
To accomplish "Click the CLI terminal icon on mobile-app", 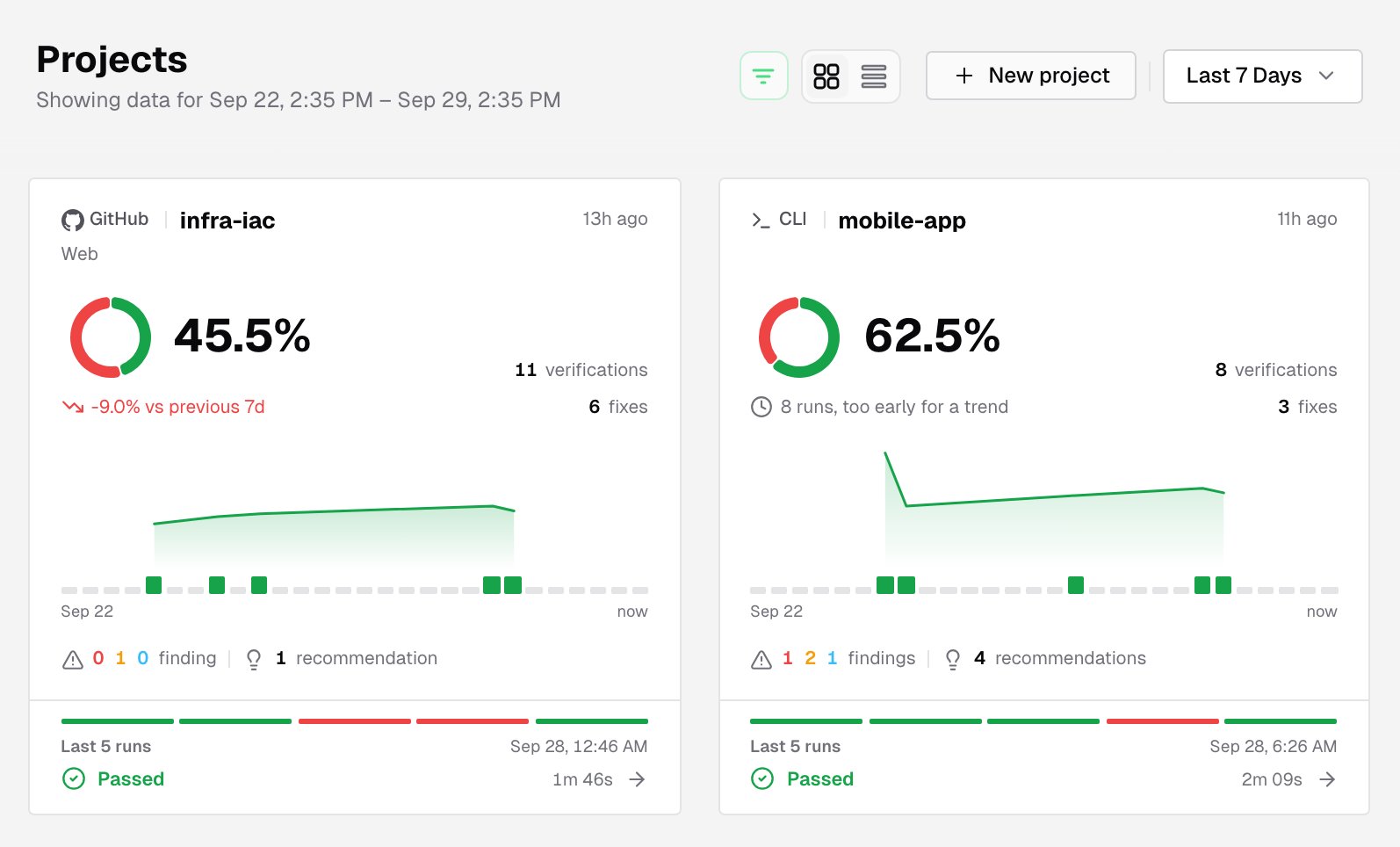I will point(761,220).
